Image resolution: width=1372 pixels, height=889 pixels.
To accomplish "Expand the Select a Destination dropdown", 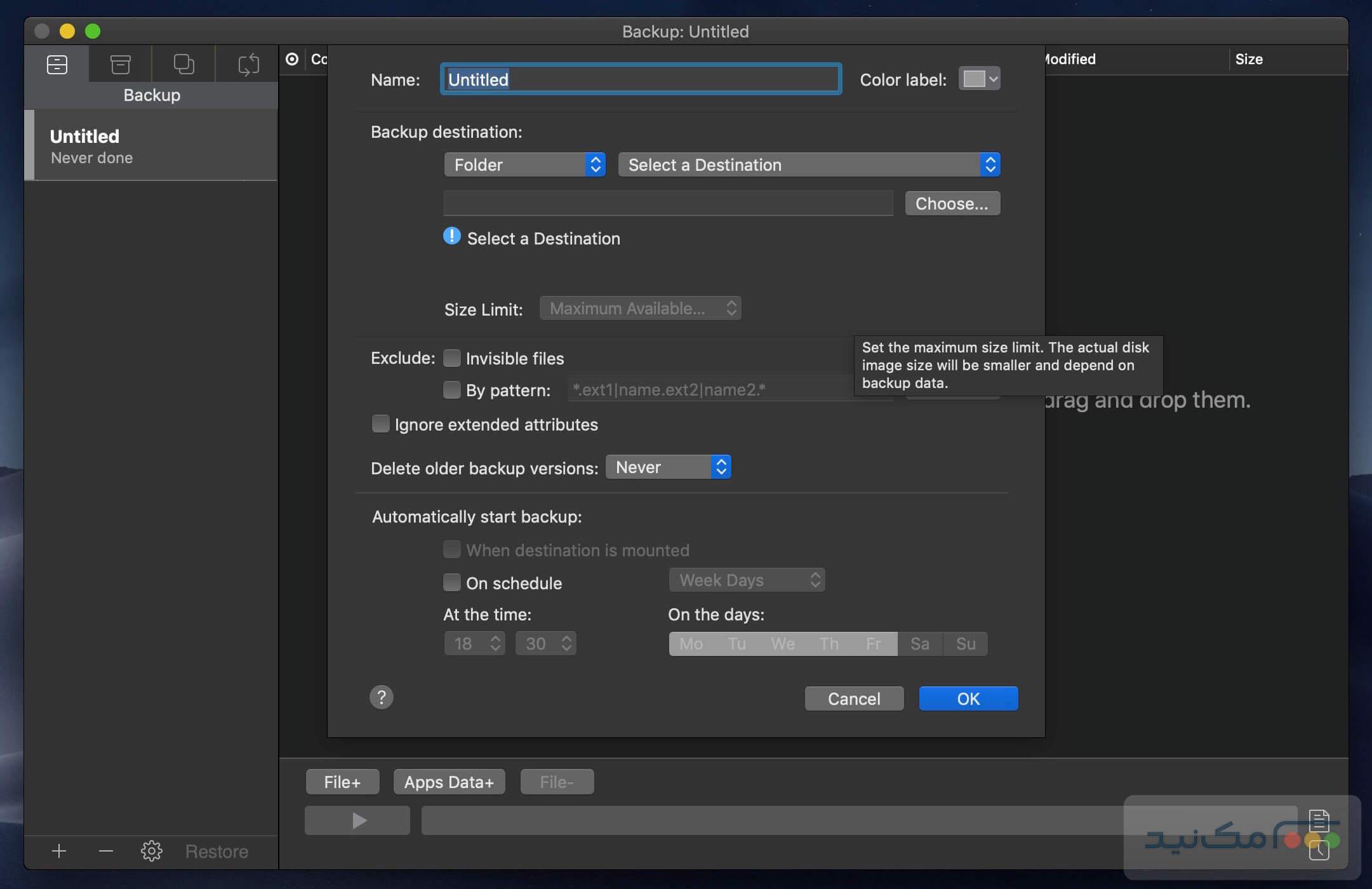I will coord(808,164).
